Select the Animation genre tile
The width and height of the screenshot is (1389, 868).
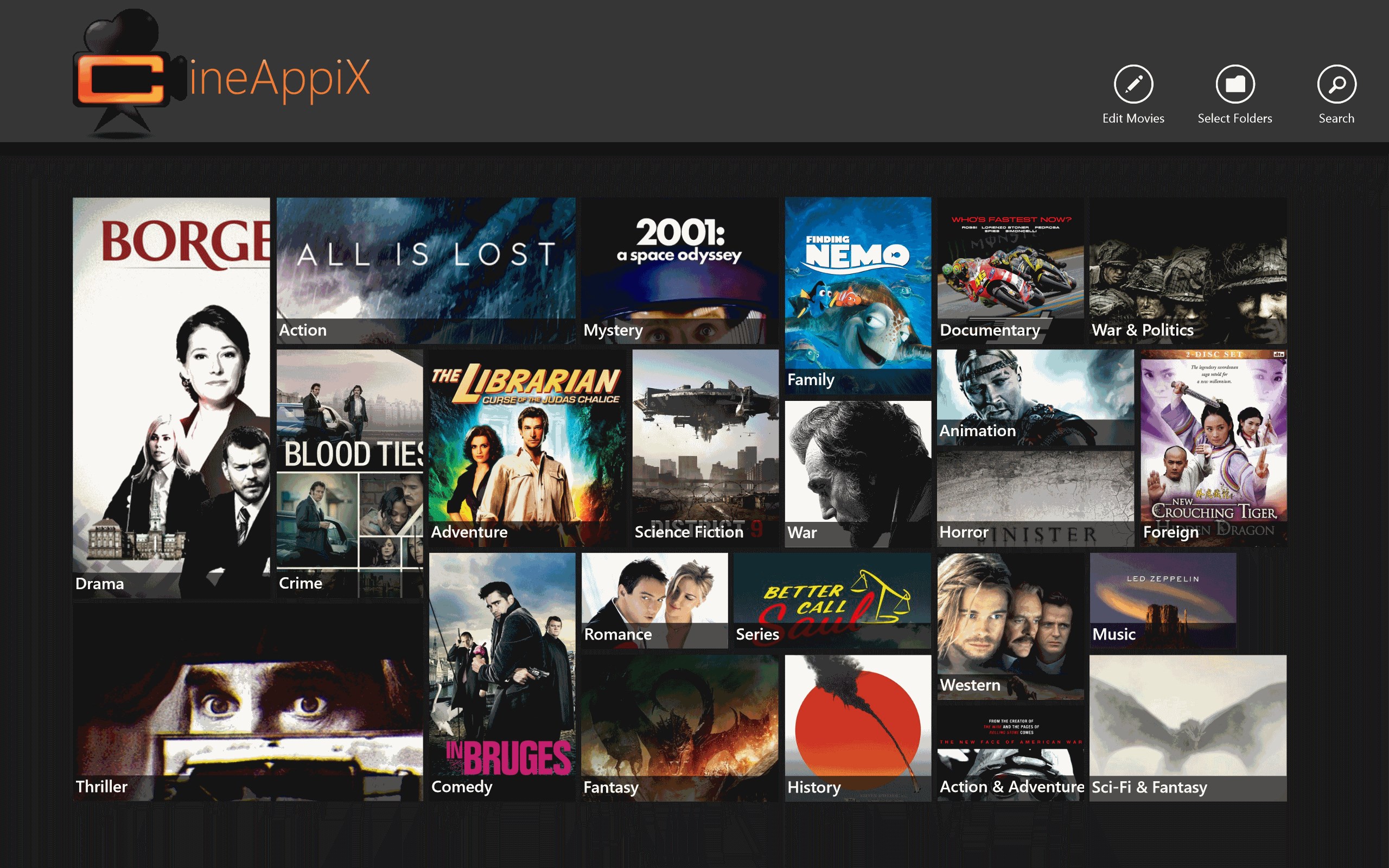point(1035,397)
